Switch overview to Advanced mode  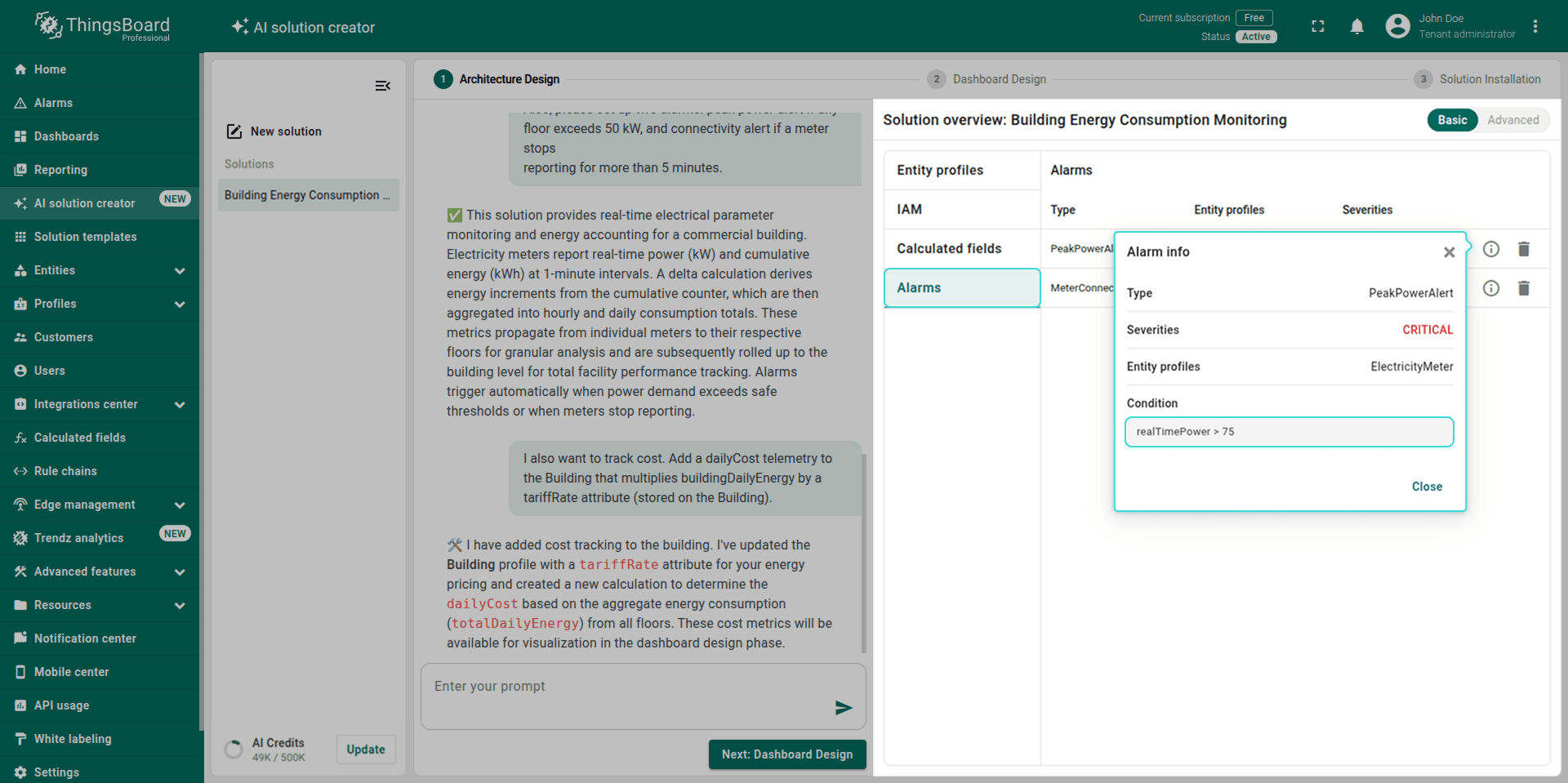tap(1512, 120)
